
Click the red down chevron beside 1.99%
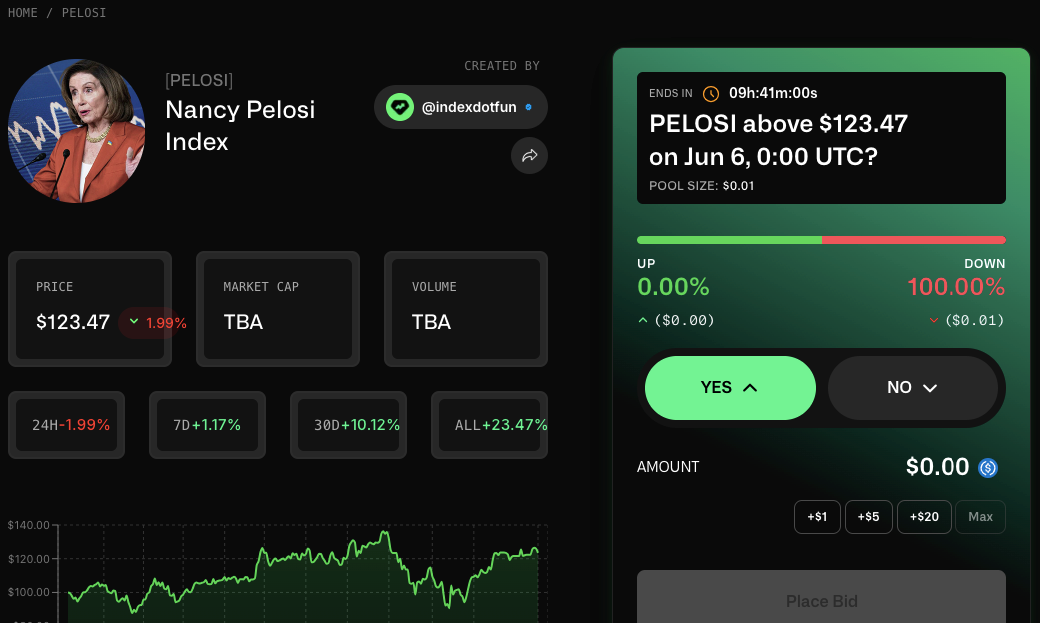click(x=134, y=322)
